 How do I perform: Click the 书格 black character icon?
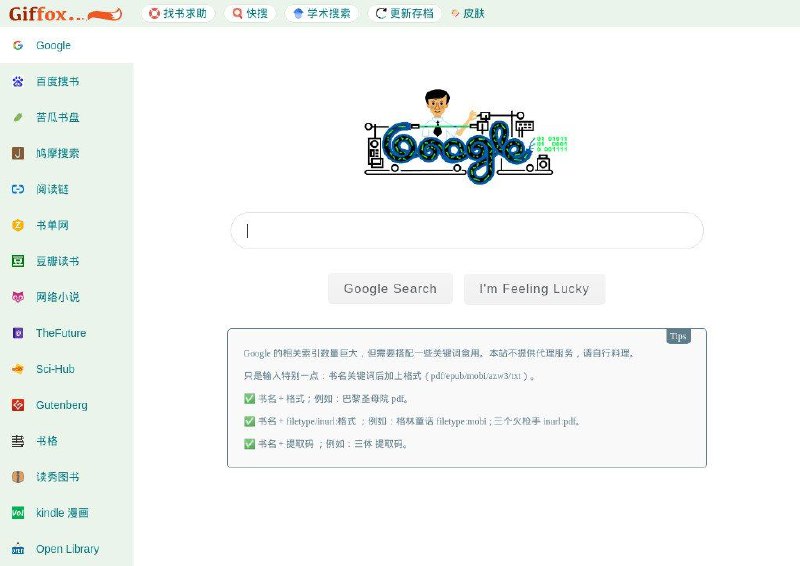pyautogui.click(x=18, y=441)
